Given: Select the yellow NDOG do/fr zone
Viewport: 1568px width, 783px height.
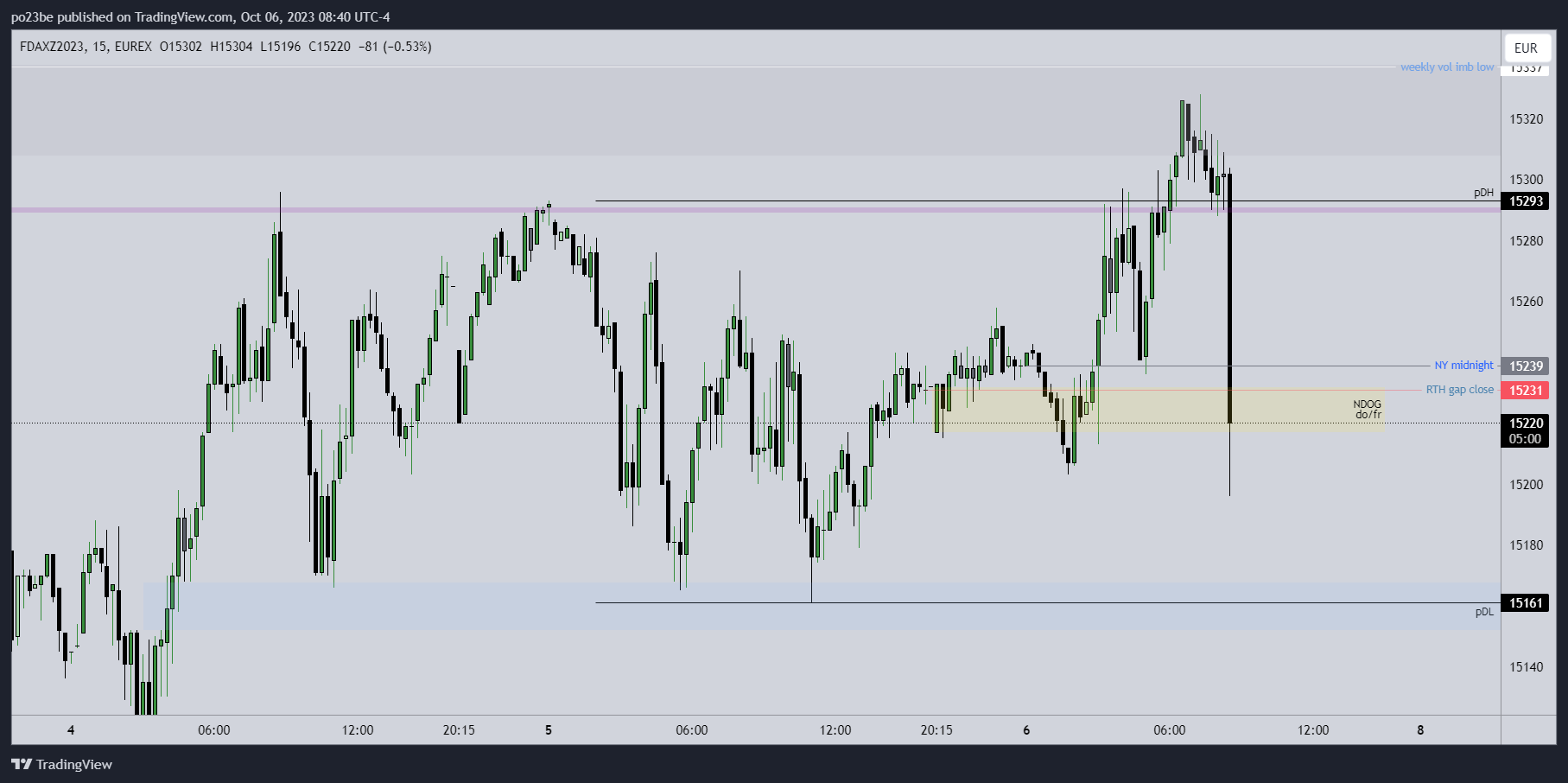Looking at the screenshot, I should [1158, 410].
